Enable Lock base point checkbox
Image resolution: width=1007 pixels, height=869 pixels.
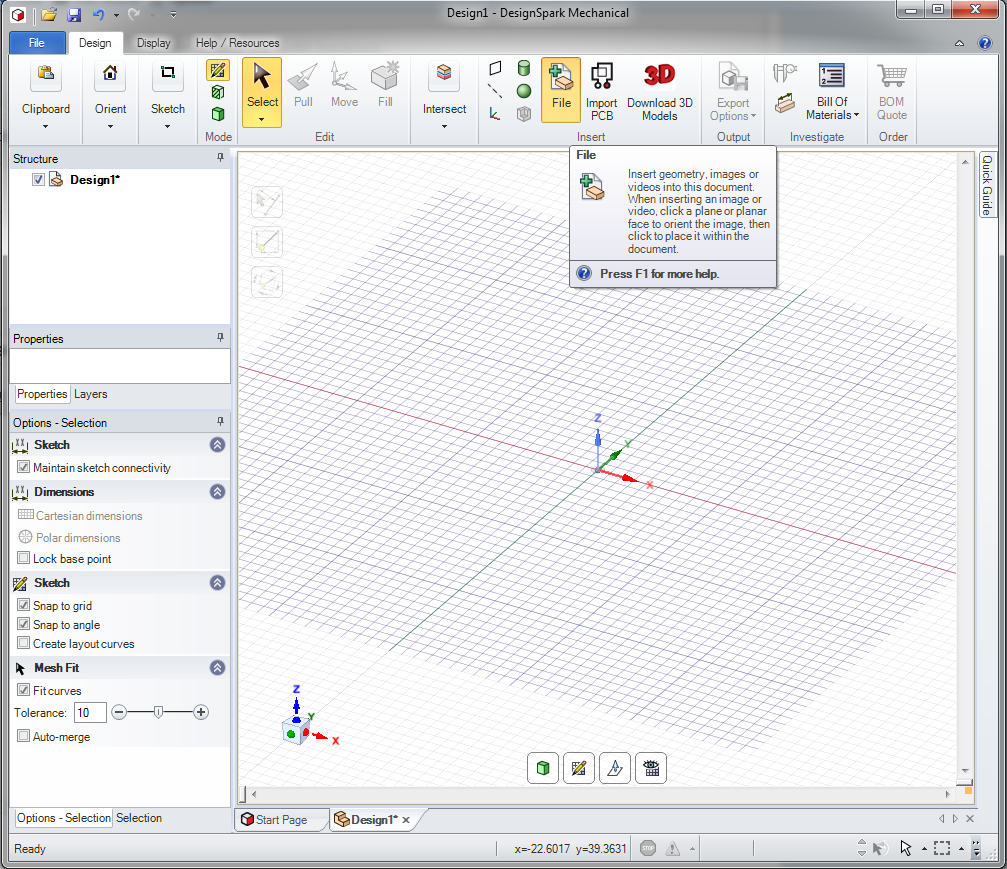coord(24,558)
